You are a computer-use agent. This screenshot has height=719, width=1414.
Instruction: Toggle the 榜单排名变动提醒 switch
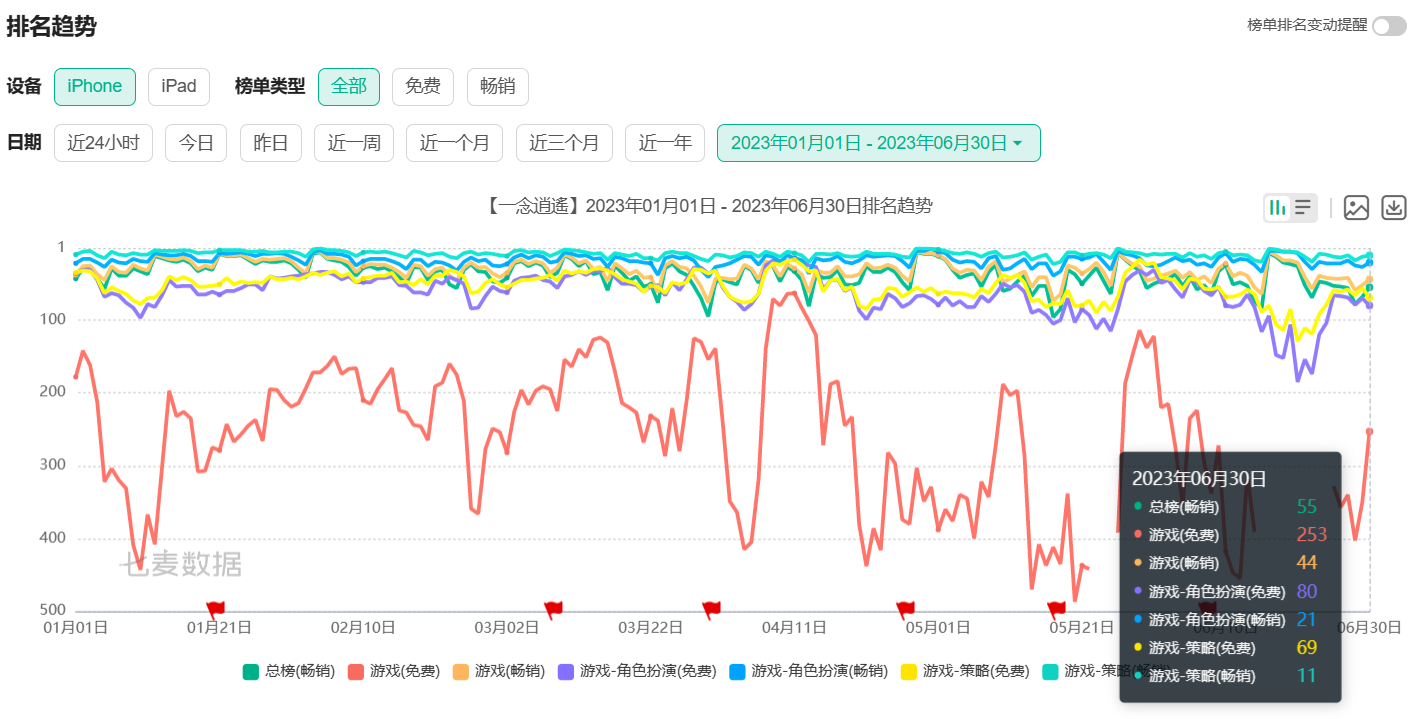point(1389,26)
